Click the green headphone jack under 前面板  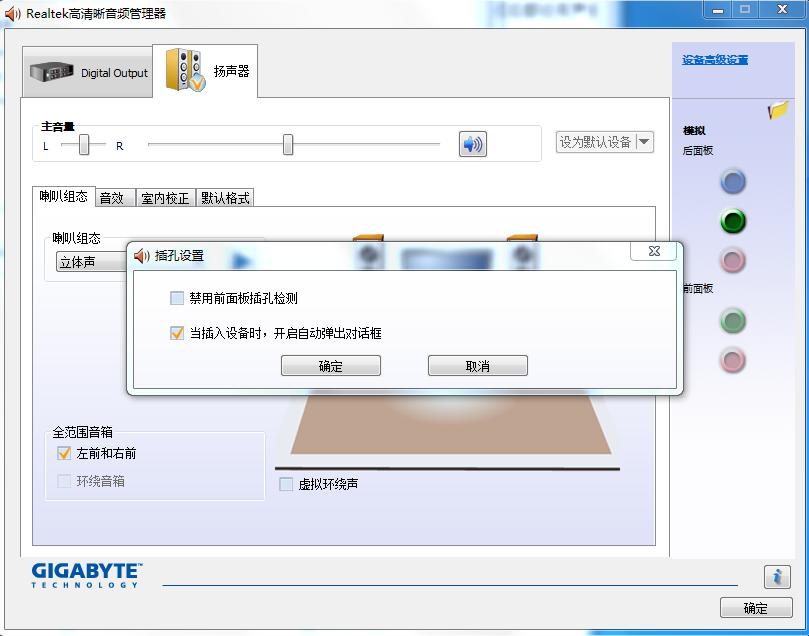click(x=732, y=321)
